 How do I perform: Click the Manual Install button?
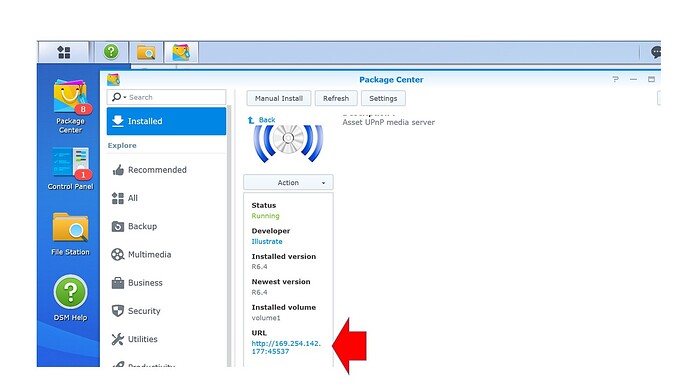click(x=279, y=98)
